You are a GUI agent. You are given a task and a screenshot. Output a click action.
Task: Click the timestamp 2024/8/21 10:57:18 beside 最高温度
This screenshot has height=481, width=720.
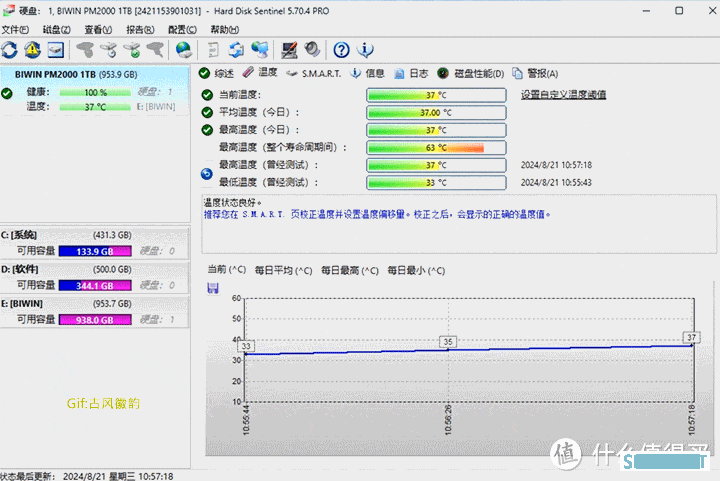click(556, 165)
